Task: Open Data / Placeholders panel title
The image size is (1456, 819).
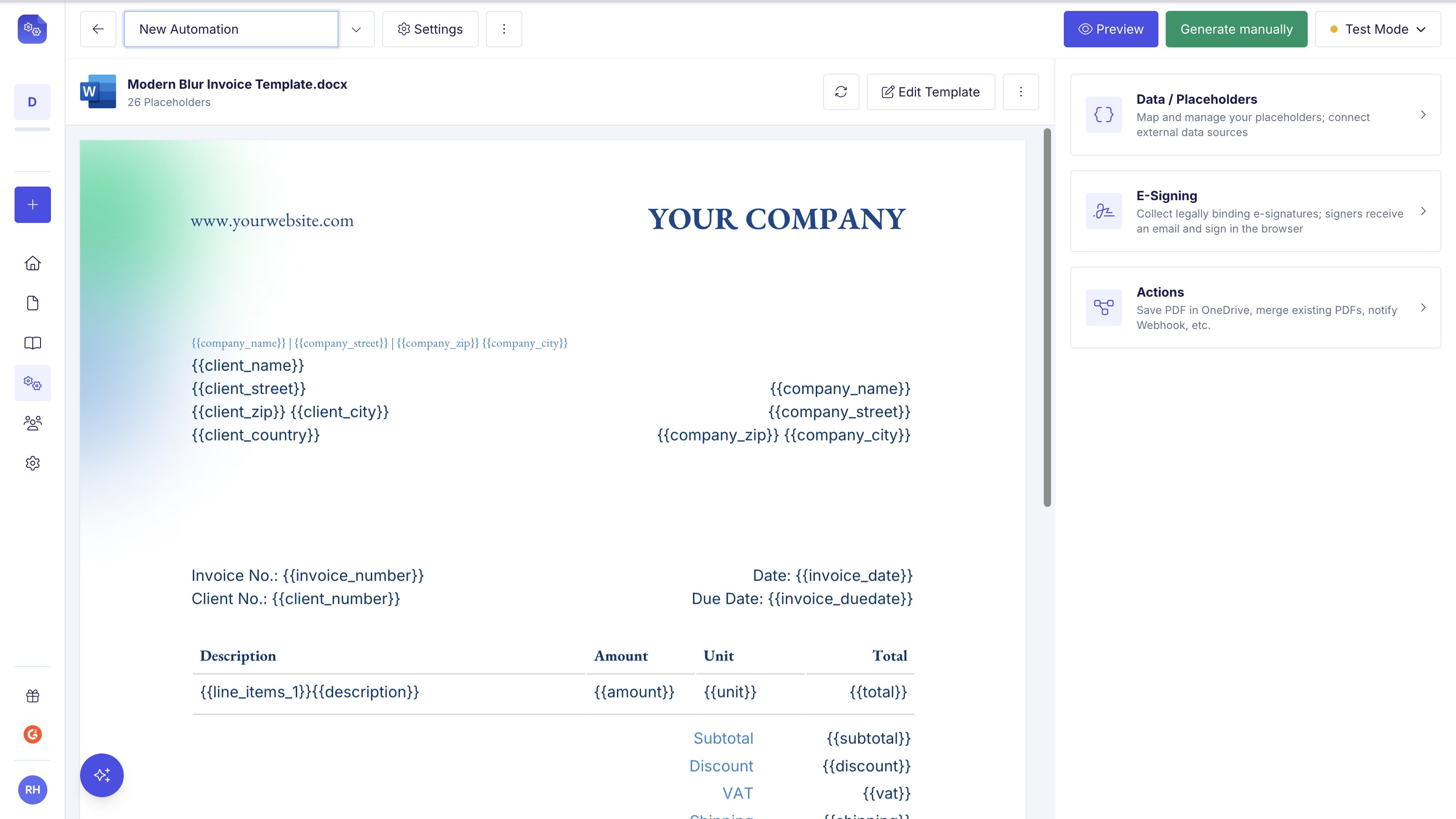Action: coord(1197,100)
